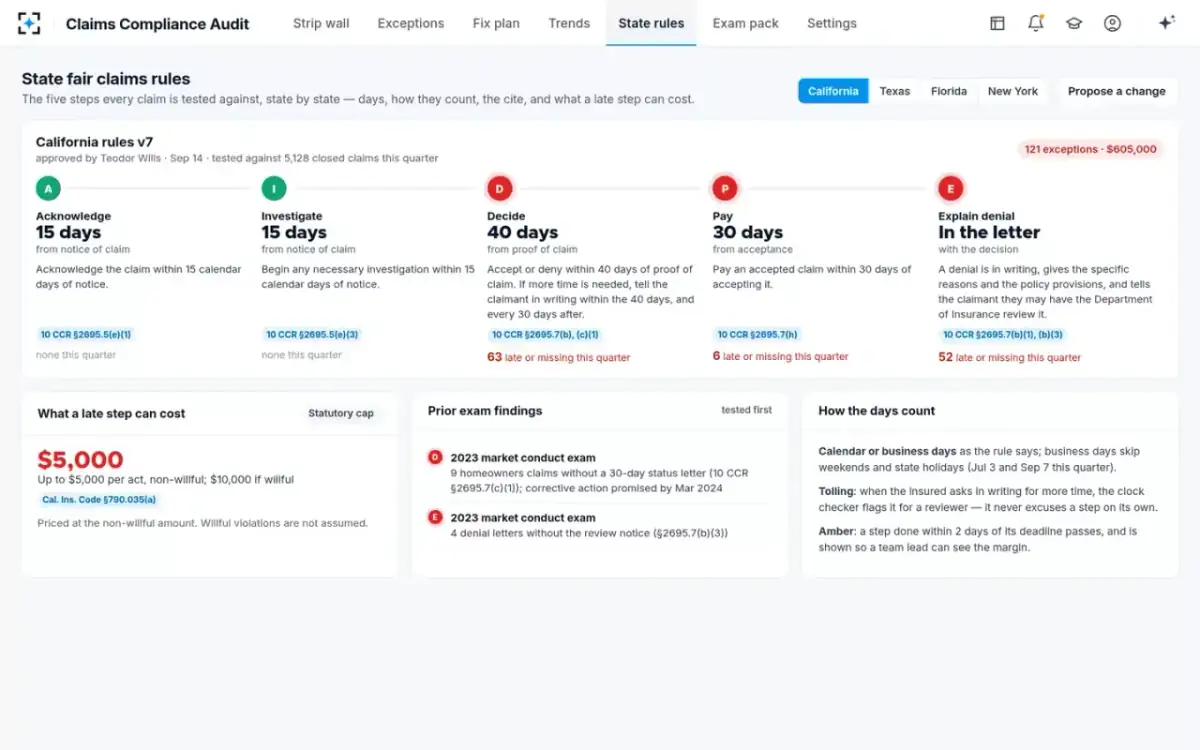Click the California rules v7 heading
The height and width of the screenshot is (750, 1200).
tap(94, 142)
